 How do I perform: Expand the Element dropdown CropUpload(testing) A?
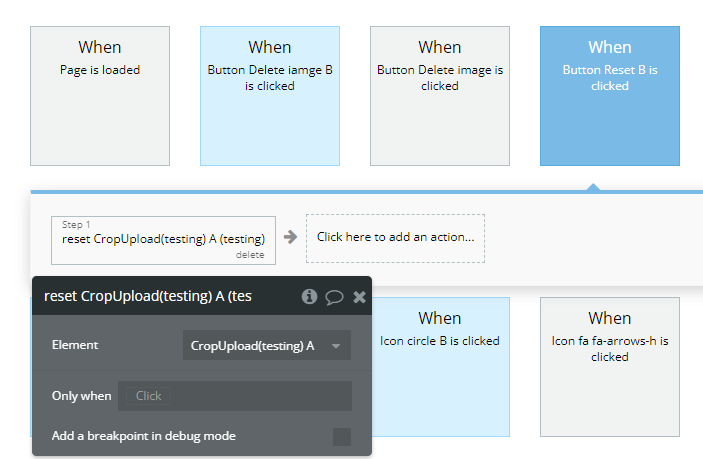[266, 346]
